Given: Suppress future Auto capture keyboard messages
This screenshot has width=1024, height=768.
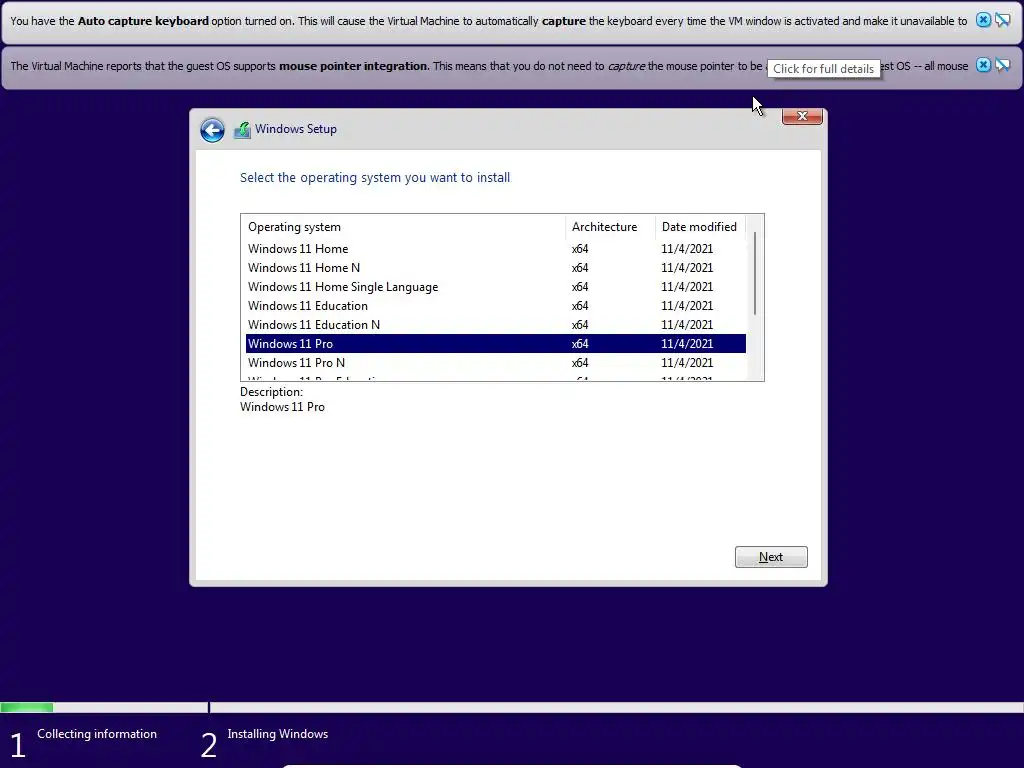Looking at the screenshot, I should (1002, 20).
